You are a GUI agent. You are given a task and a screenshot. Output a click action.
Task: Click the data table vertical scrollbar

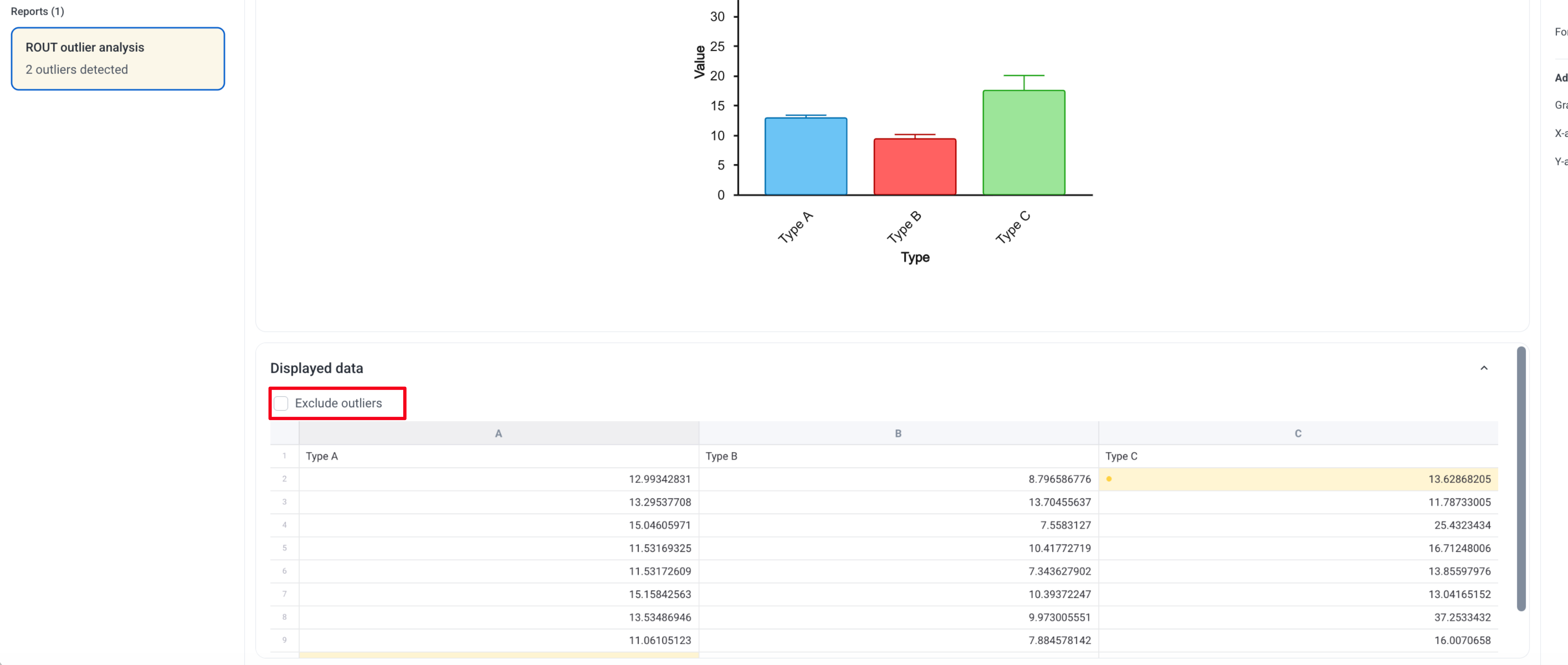pos(1520,478)
